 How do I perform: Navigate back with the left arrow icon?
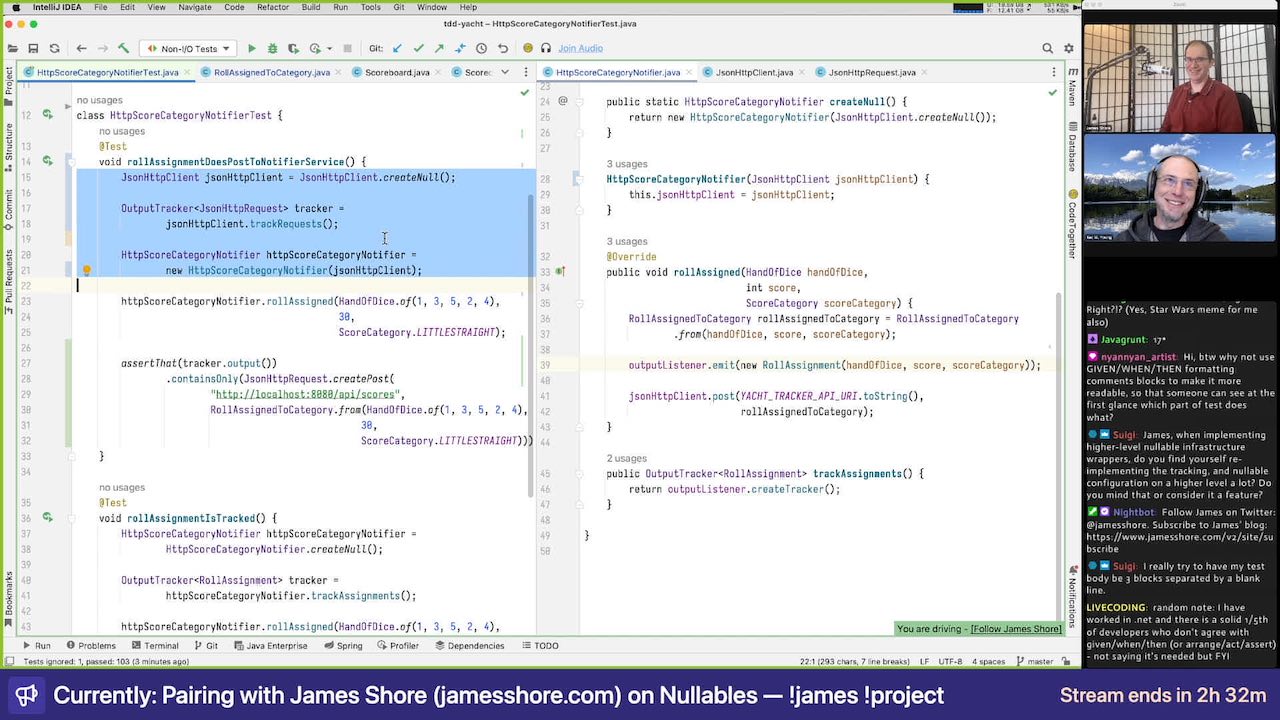(82, 48)
